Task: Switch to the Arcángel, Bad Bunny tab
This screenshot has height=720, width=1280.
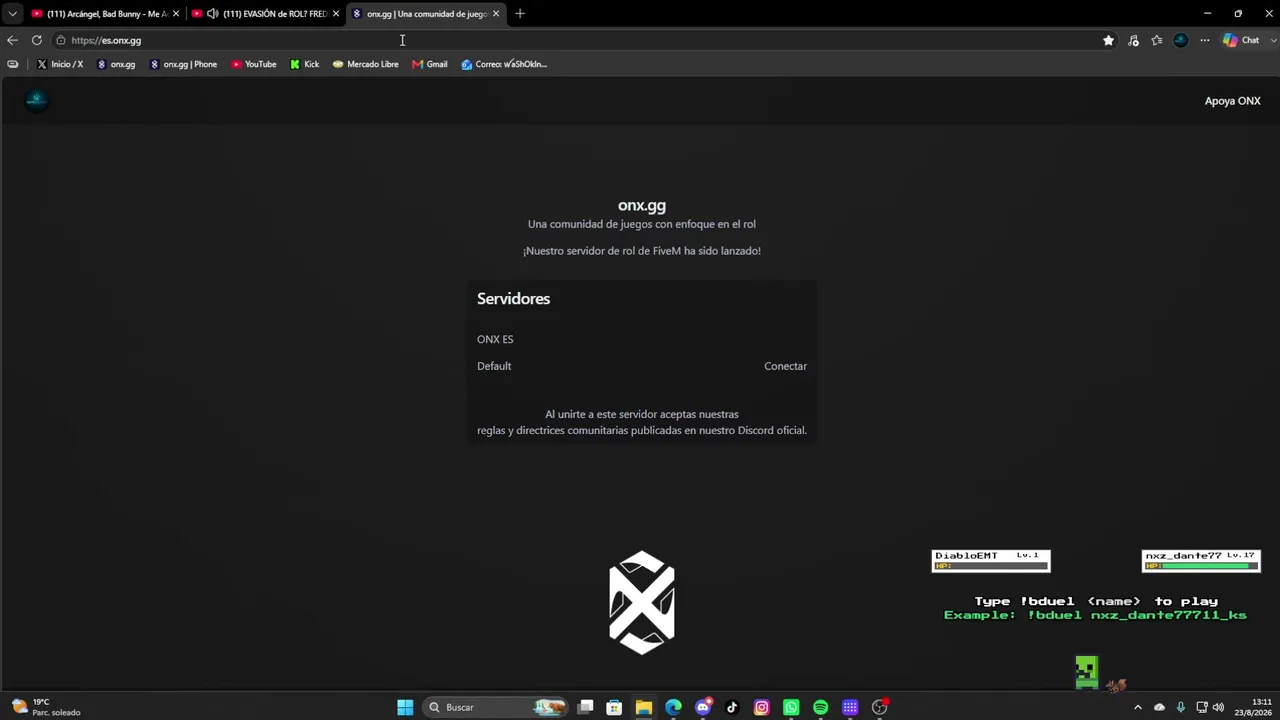Action: tap(105, 14)
